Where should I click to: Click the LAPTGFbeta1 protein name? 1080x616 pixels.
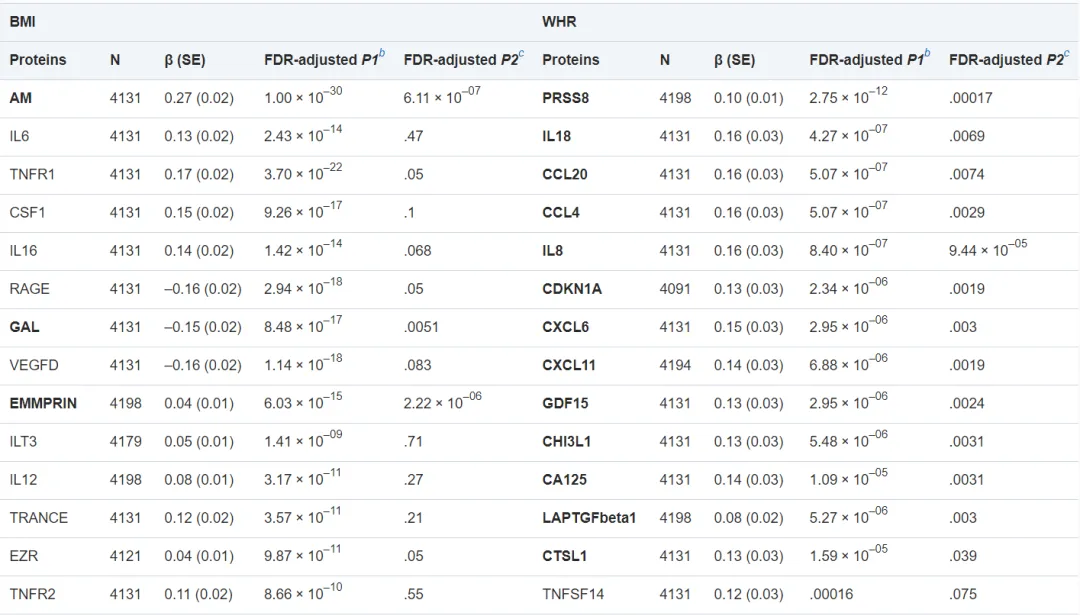pos(589,518)
